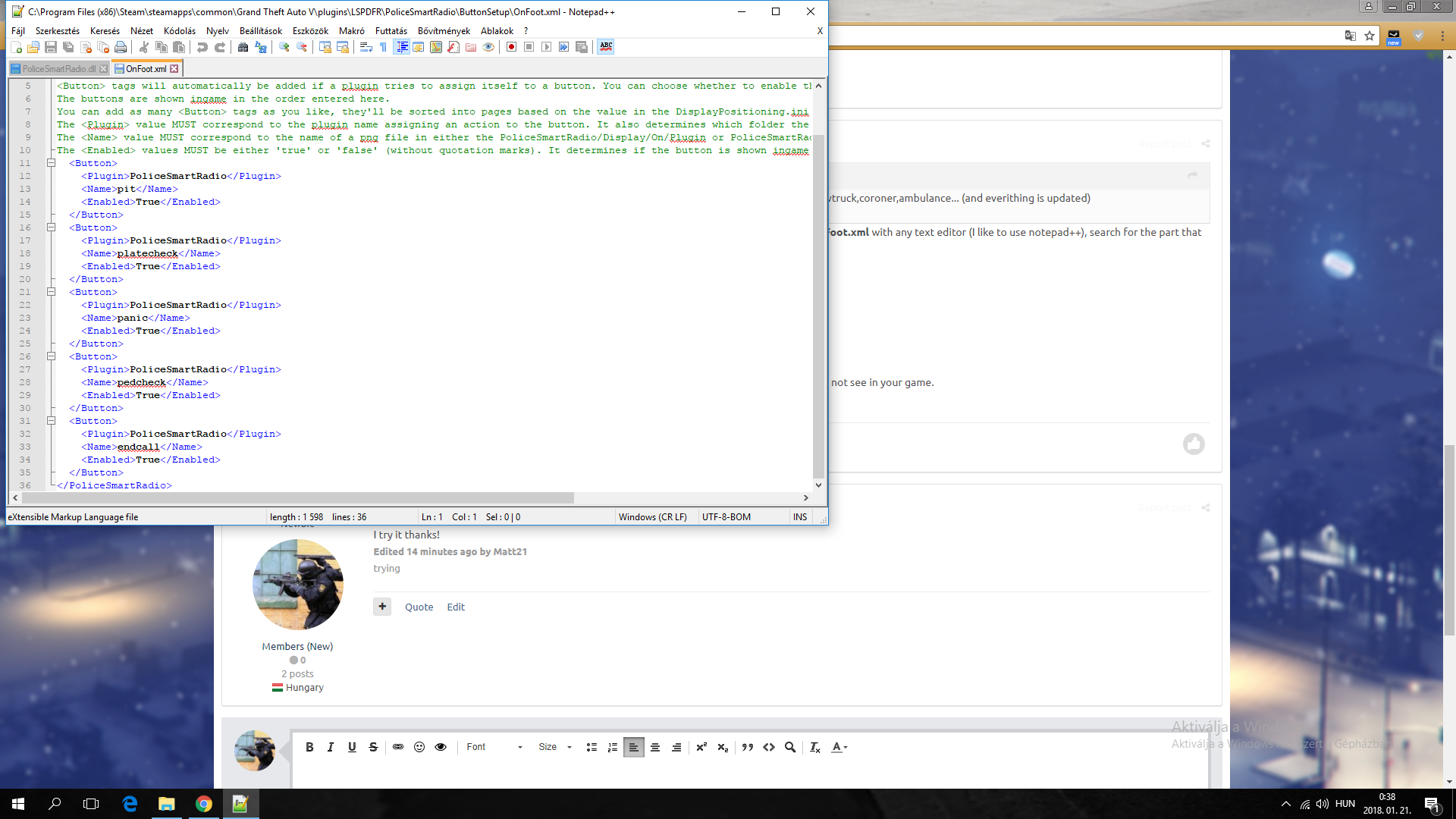Toggle bold formatting in the reply editor

pos(309,747)
